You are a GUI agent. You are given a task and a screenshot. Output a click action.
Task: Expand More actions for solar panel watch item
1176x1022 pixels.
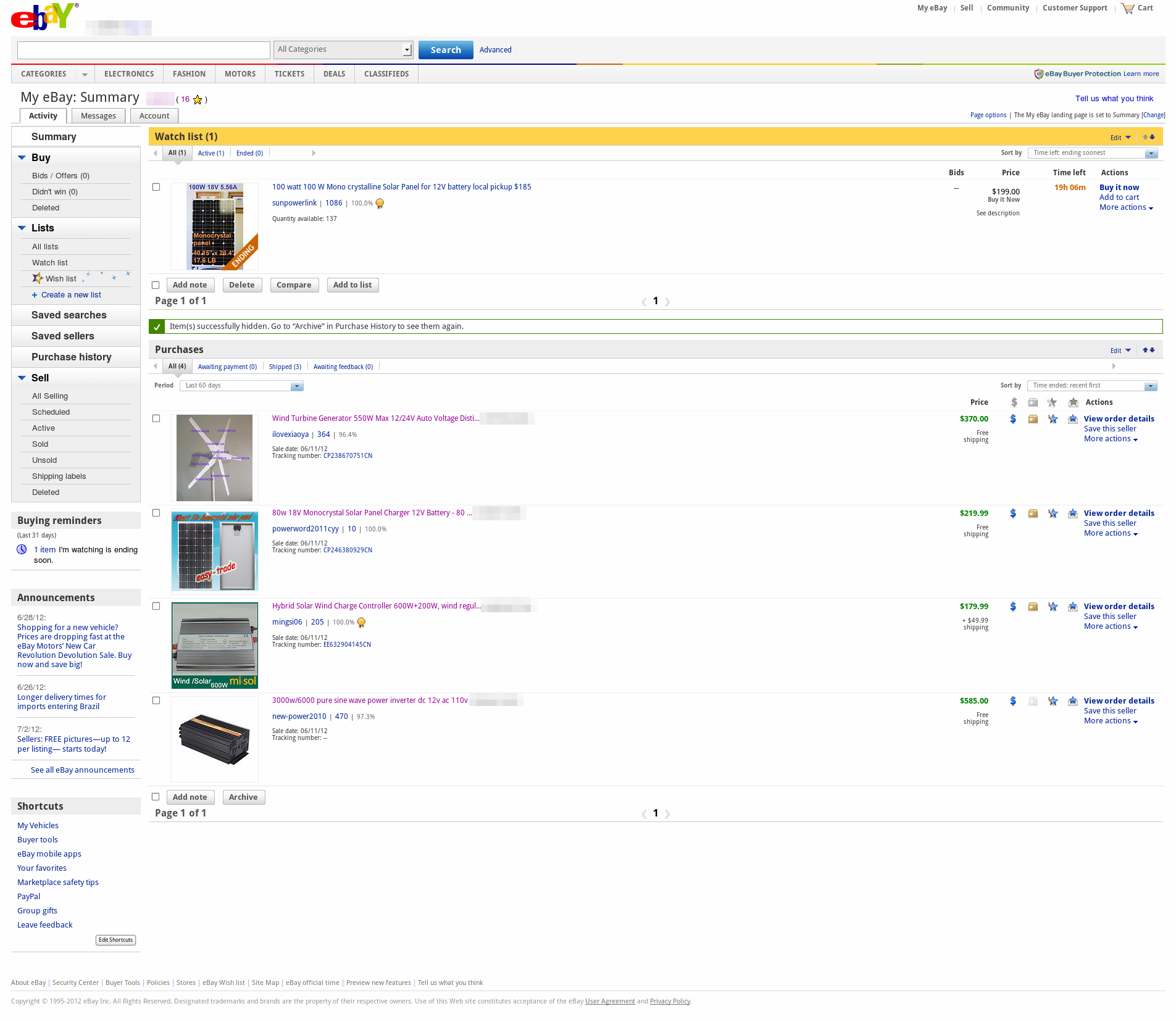(1126, 207)
